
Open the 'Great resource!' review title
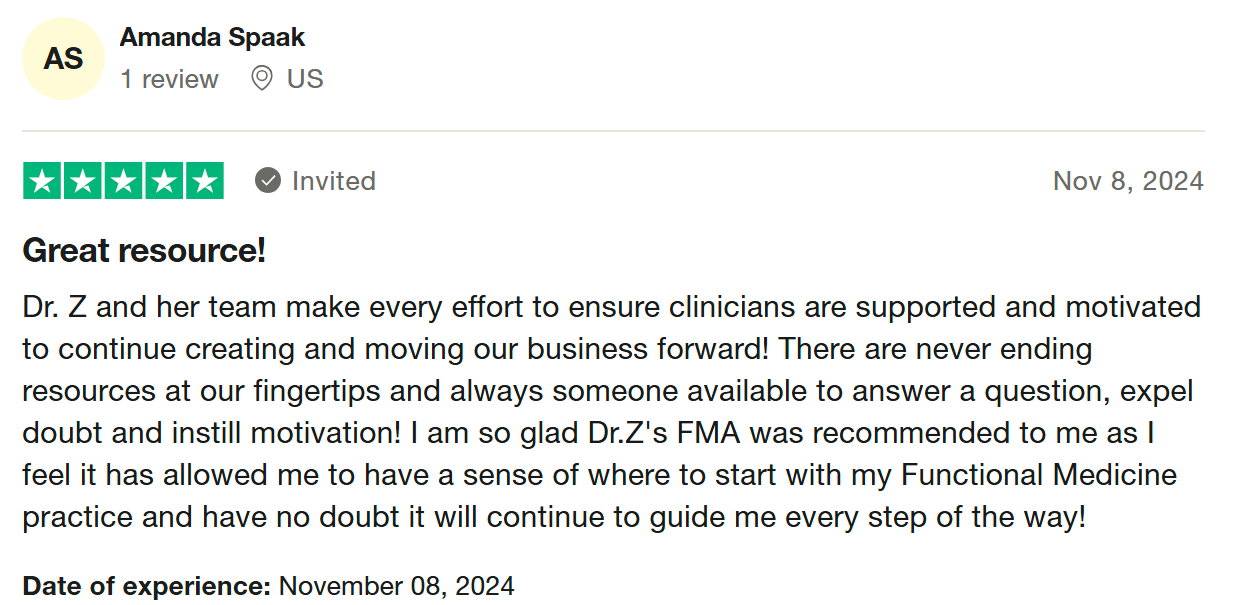144,250
